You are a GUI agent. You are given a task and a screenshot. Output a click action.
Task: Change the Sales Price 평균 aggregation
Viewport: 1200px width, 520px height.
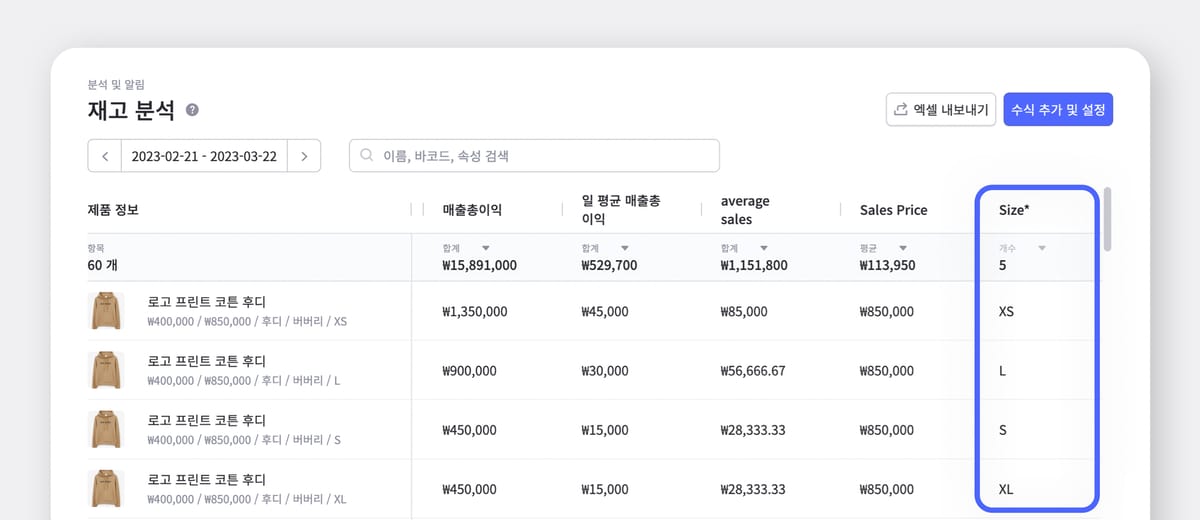(x=903, y=248)
